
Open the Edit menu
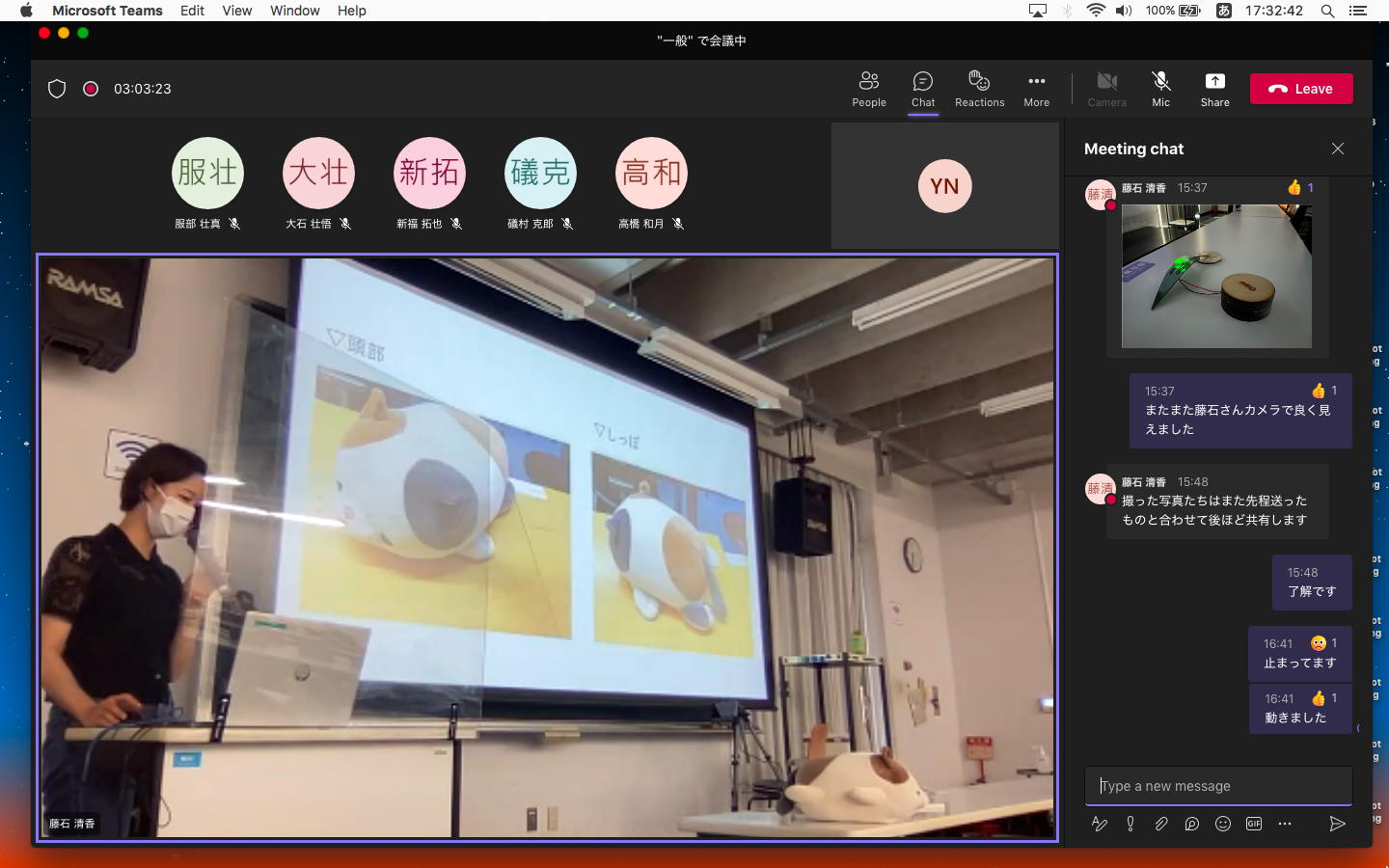(192, 11)
